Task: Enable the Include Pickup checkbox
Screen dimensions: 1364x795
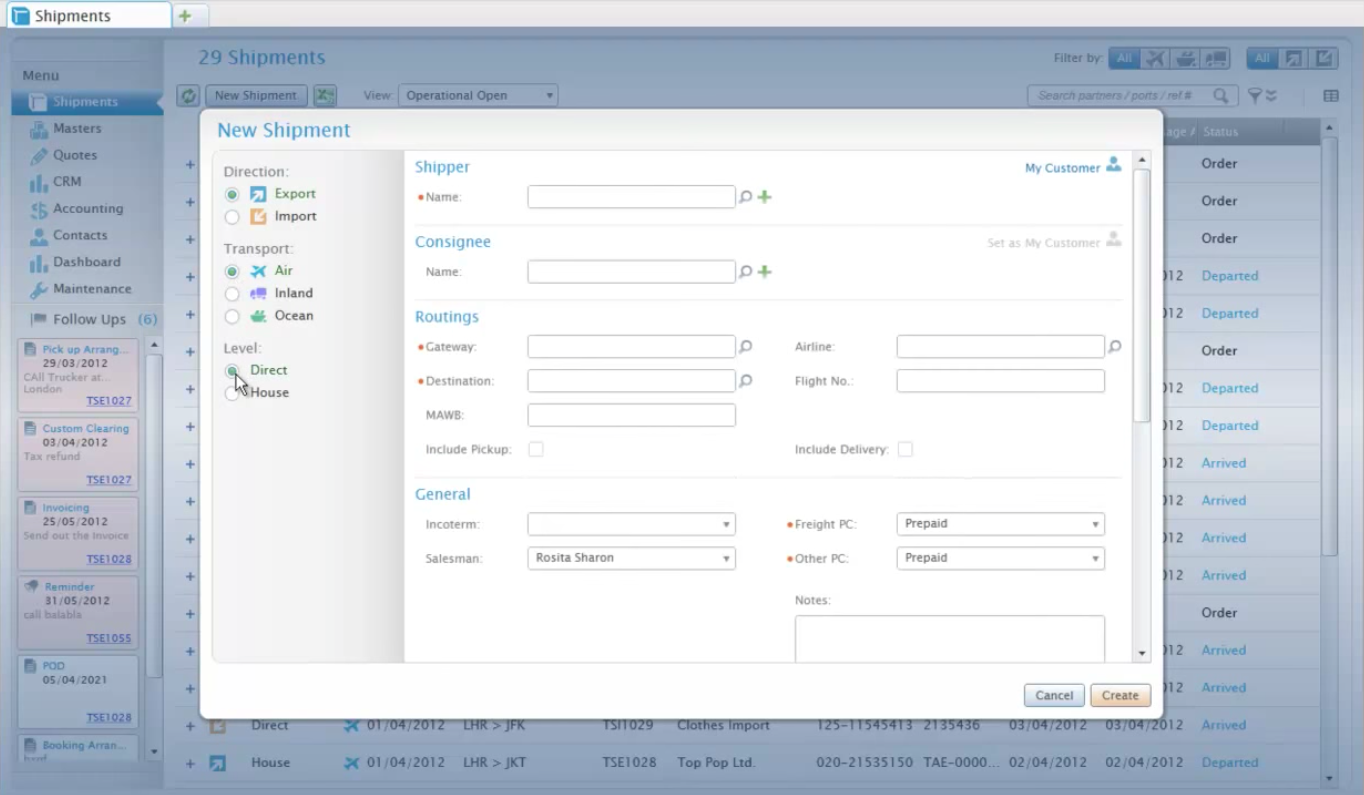Action: (536, 450)
